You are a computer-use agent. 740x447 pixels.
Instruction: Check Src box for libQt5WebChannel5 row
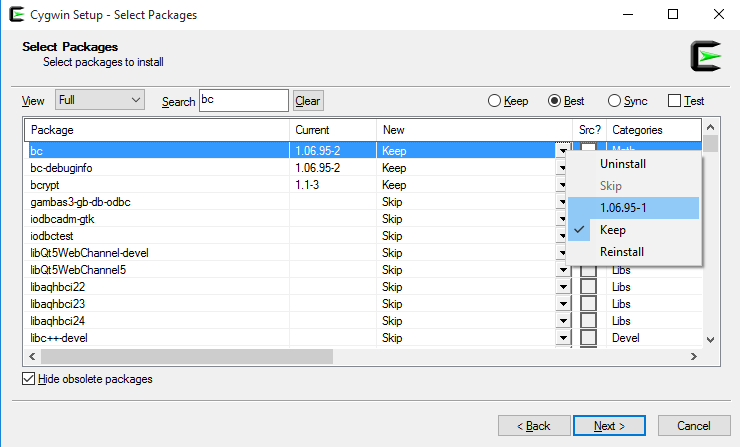588,270
